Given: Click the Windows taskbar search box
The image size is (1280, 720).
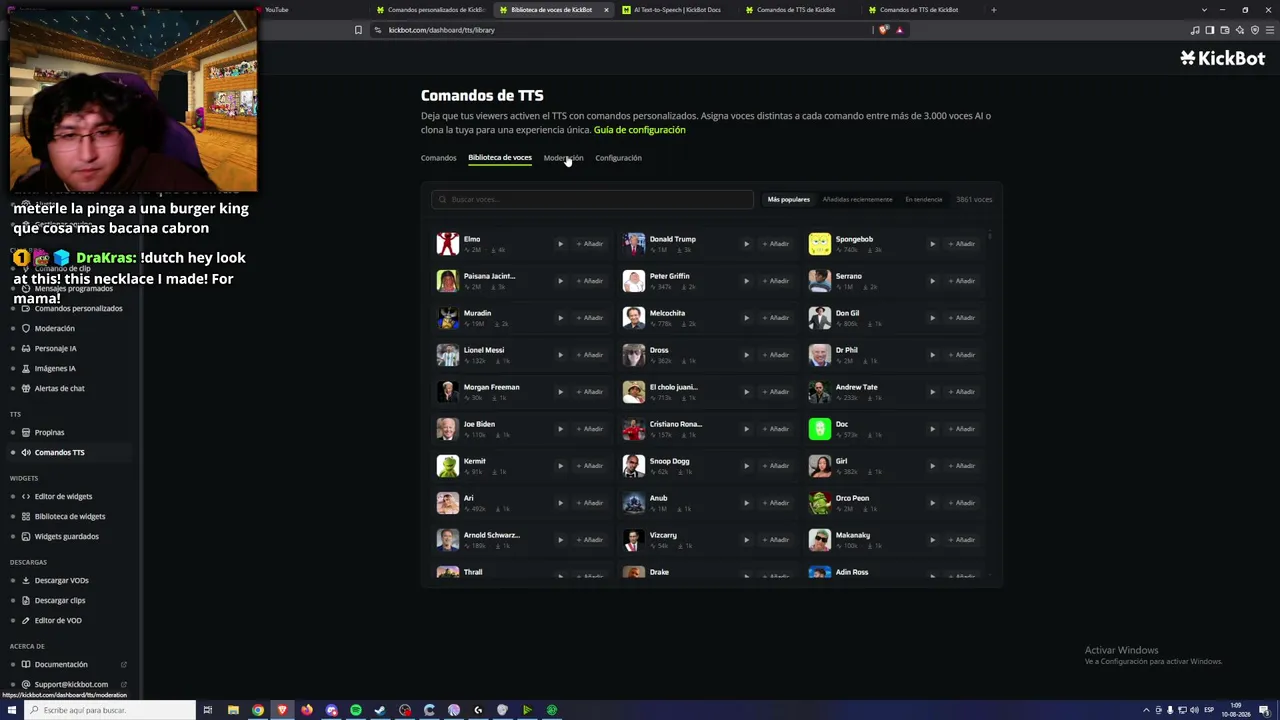Looking at the screenshot, I should pos(110,710).
